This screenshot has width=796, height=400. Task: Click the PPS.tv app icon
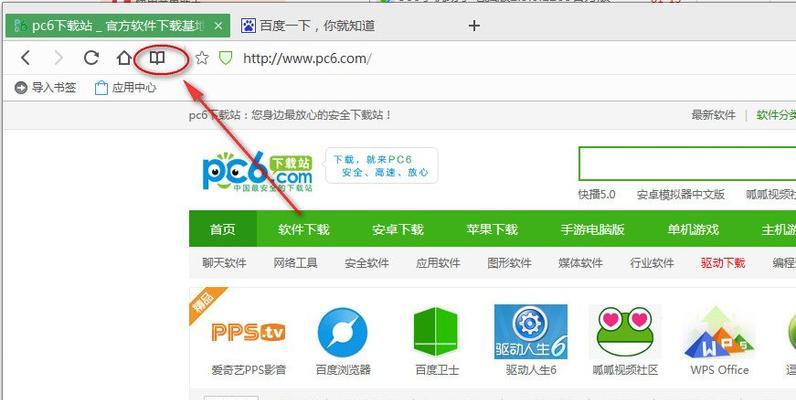tap(248, 332)
